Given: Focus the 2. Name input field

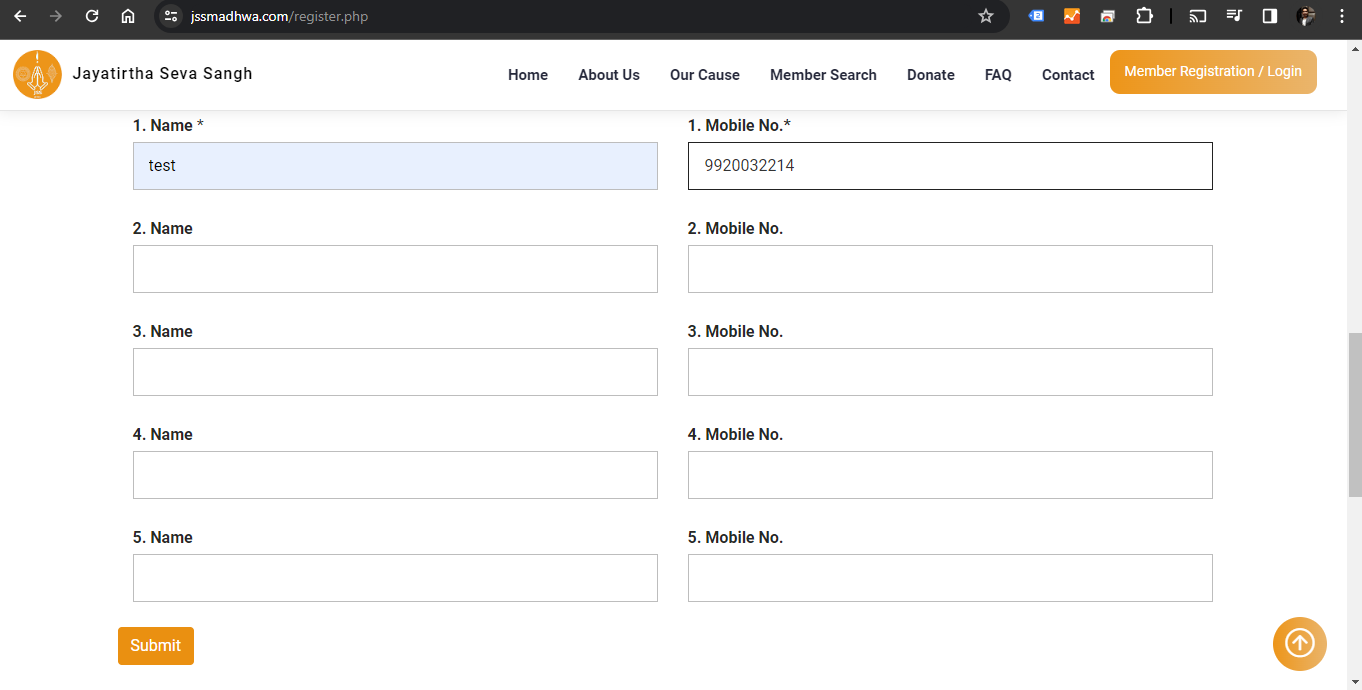Looking at the screenshot, I should (395, 269).
